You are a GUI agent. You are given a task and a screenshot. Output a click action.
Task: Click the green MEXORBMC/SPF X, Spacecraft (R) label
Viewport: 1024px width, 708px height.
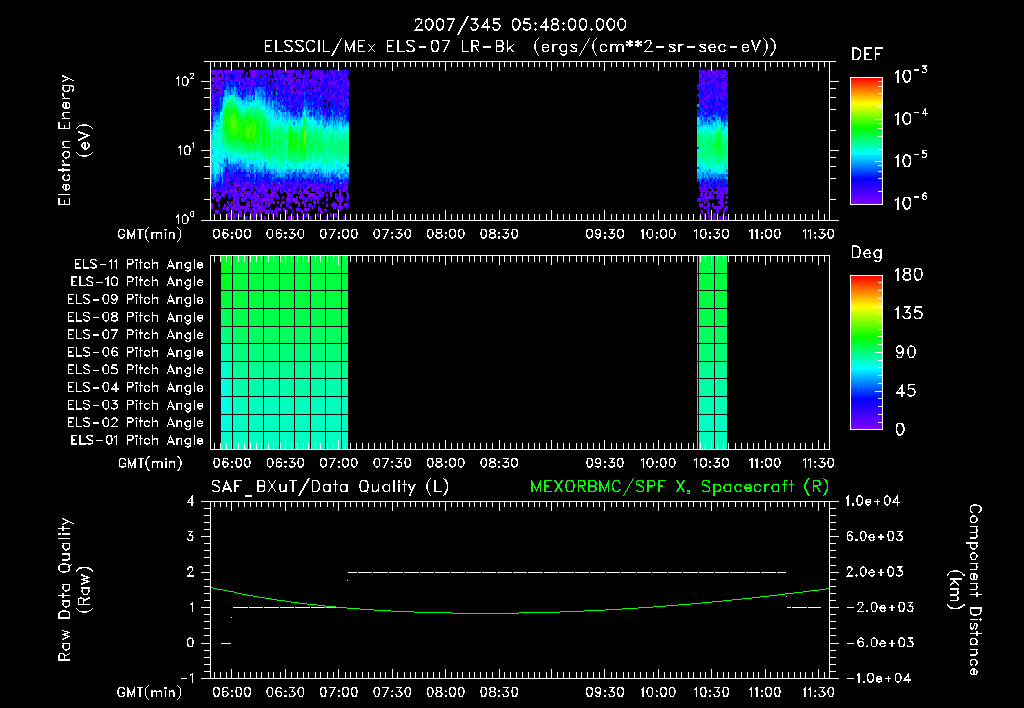click(679, 487)
